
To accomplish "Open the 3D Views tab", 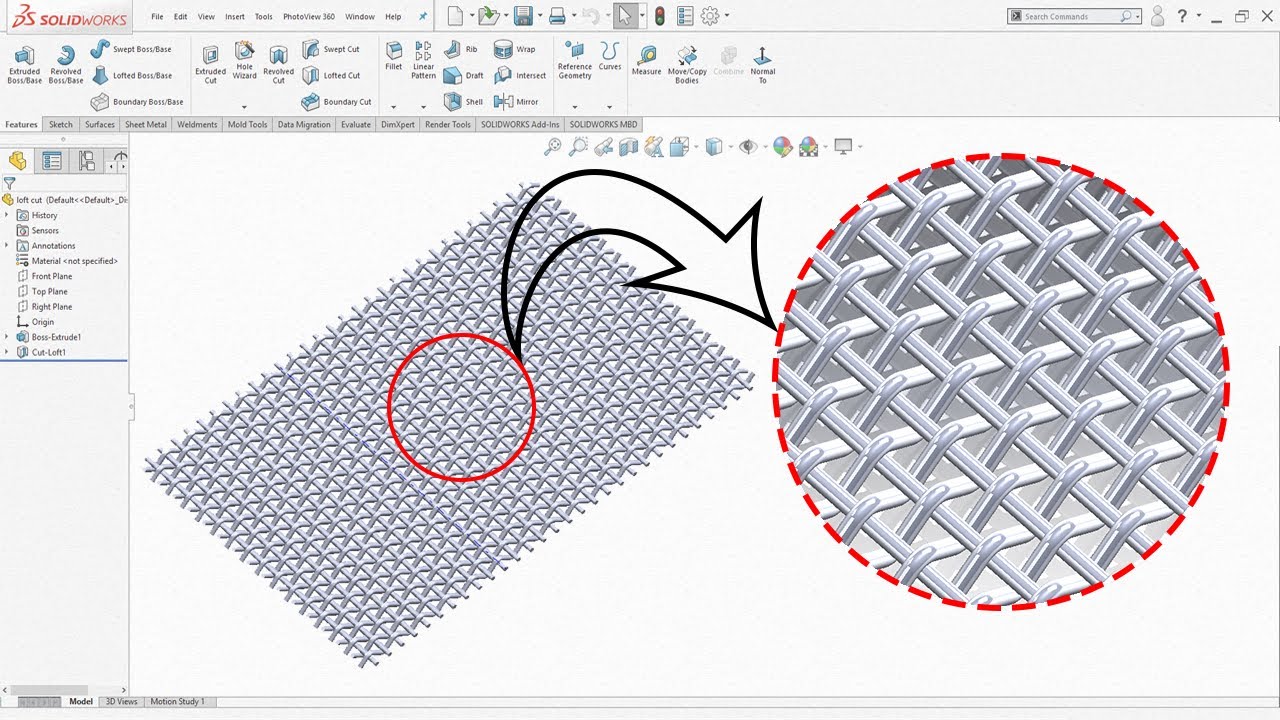I will [x=121, y=702].
